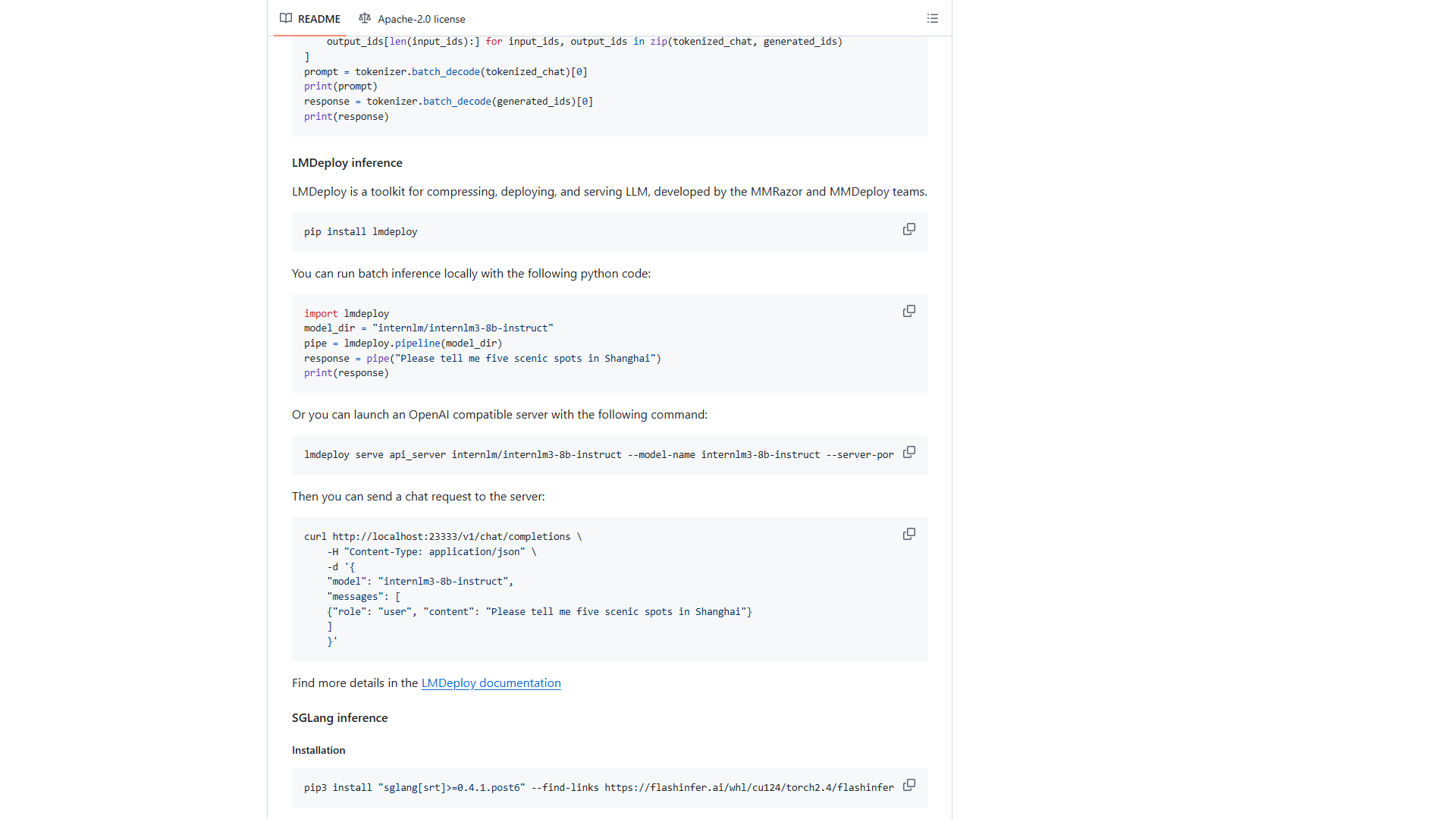Copy the 'import lmdeploy' python code block
The width and height of the screenshot is (1456, 819).
[x=908, y=312]
